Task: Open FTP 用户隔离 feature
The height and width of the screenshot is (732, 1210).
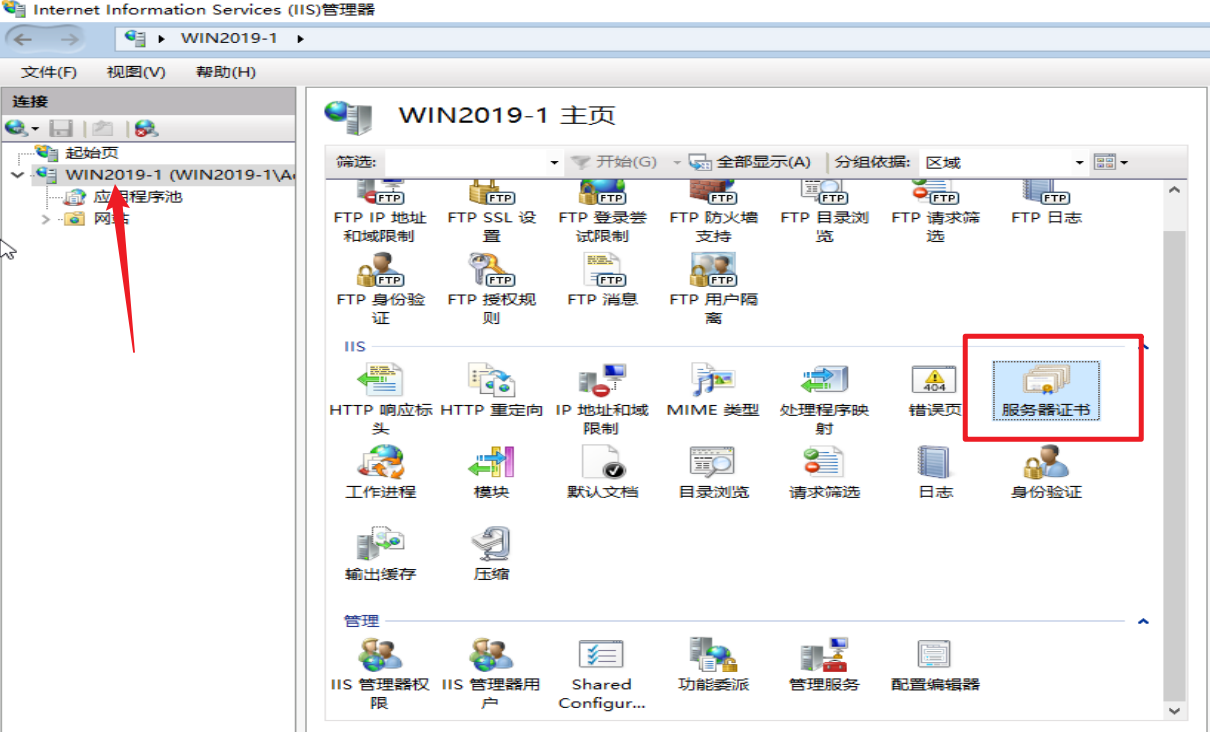Action: 713,288
